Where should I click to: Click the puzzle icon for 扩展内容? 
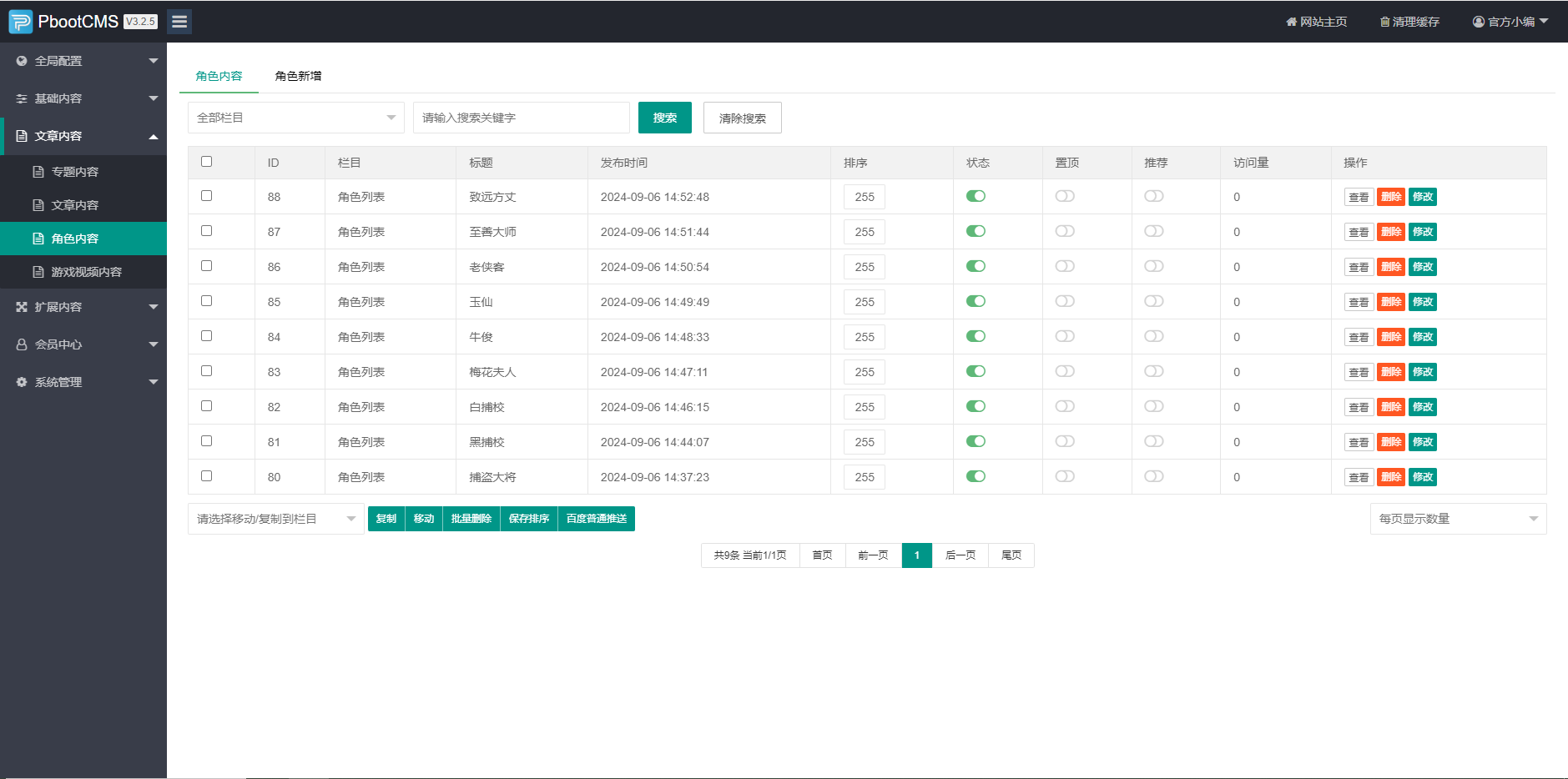point(22,307)
